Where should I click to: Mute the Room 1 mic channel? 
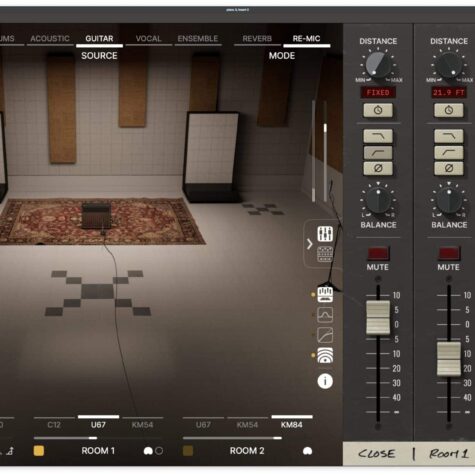point(449,253)
